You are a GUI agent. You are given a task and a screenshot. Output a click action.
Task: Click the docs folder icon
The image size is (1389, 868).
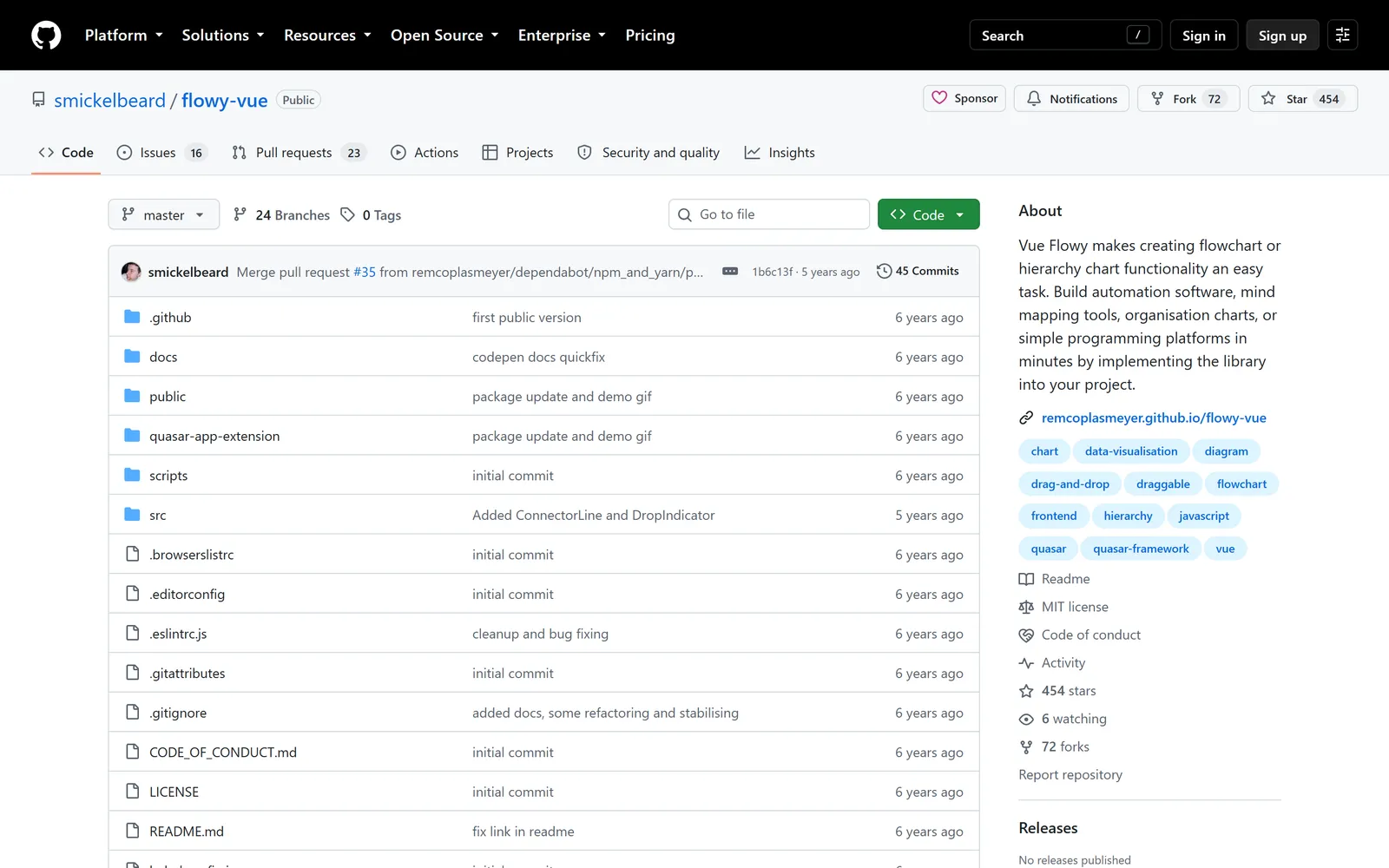pos(132,357)
